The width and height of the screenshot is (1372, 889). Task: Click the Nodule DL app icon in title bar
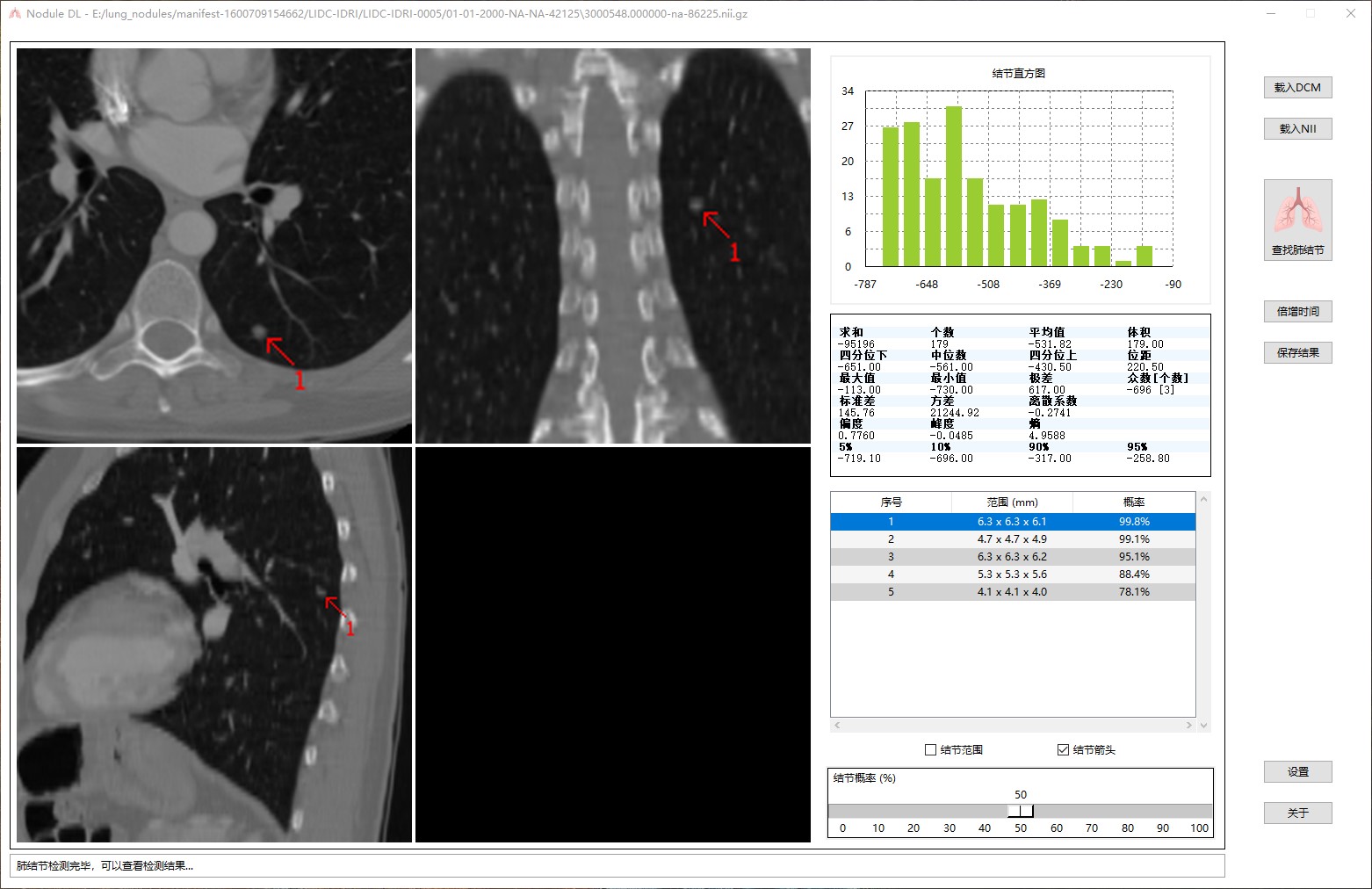click(14, 14)
